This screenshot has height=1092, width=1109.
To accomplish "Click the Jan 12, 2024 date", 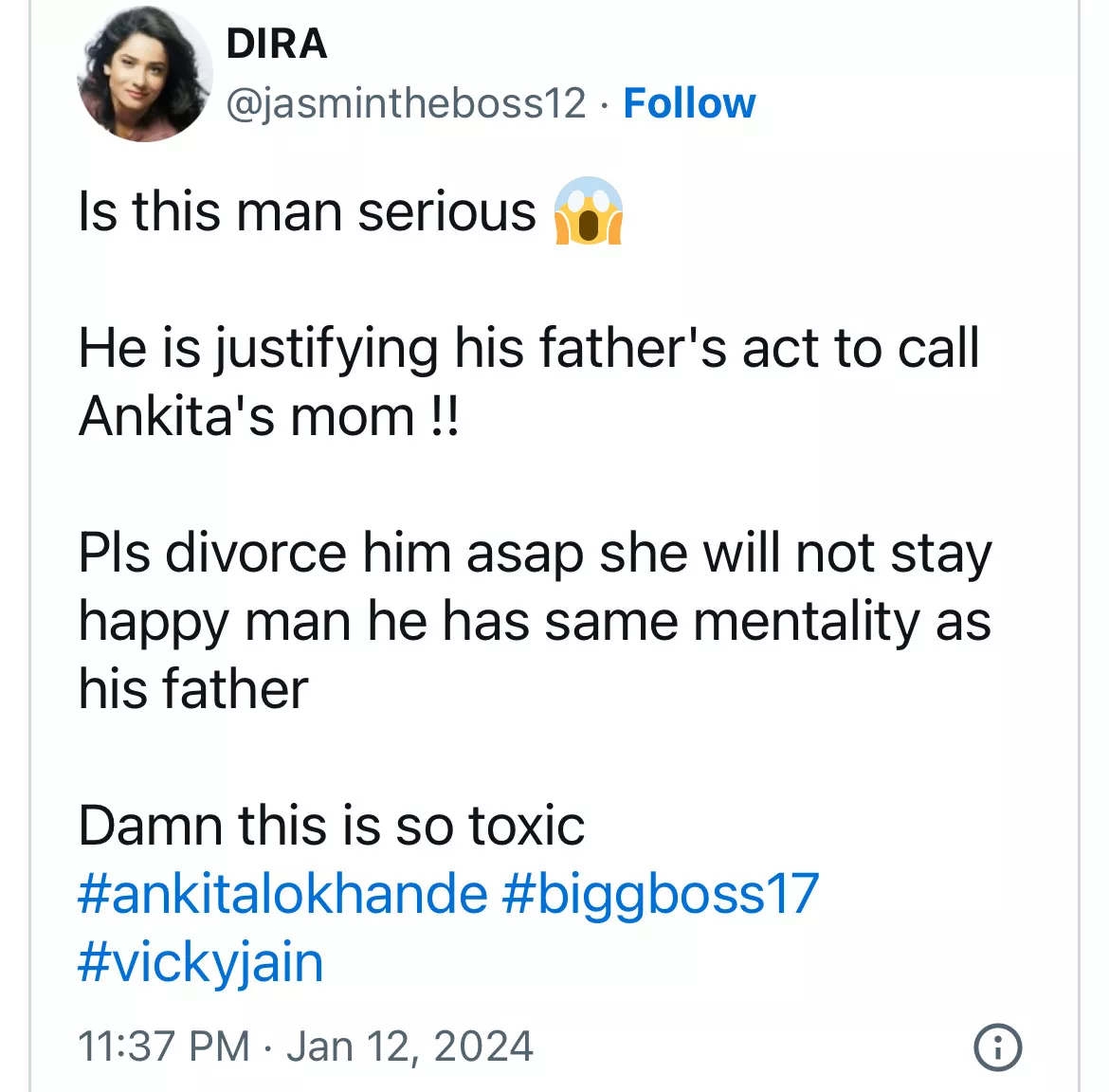I will [409, 1046].
